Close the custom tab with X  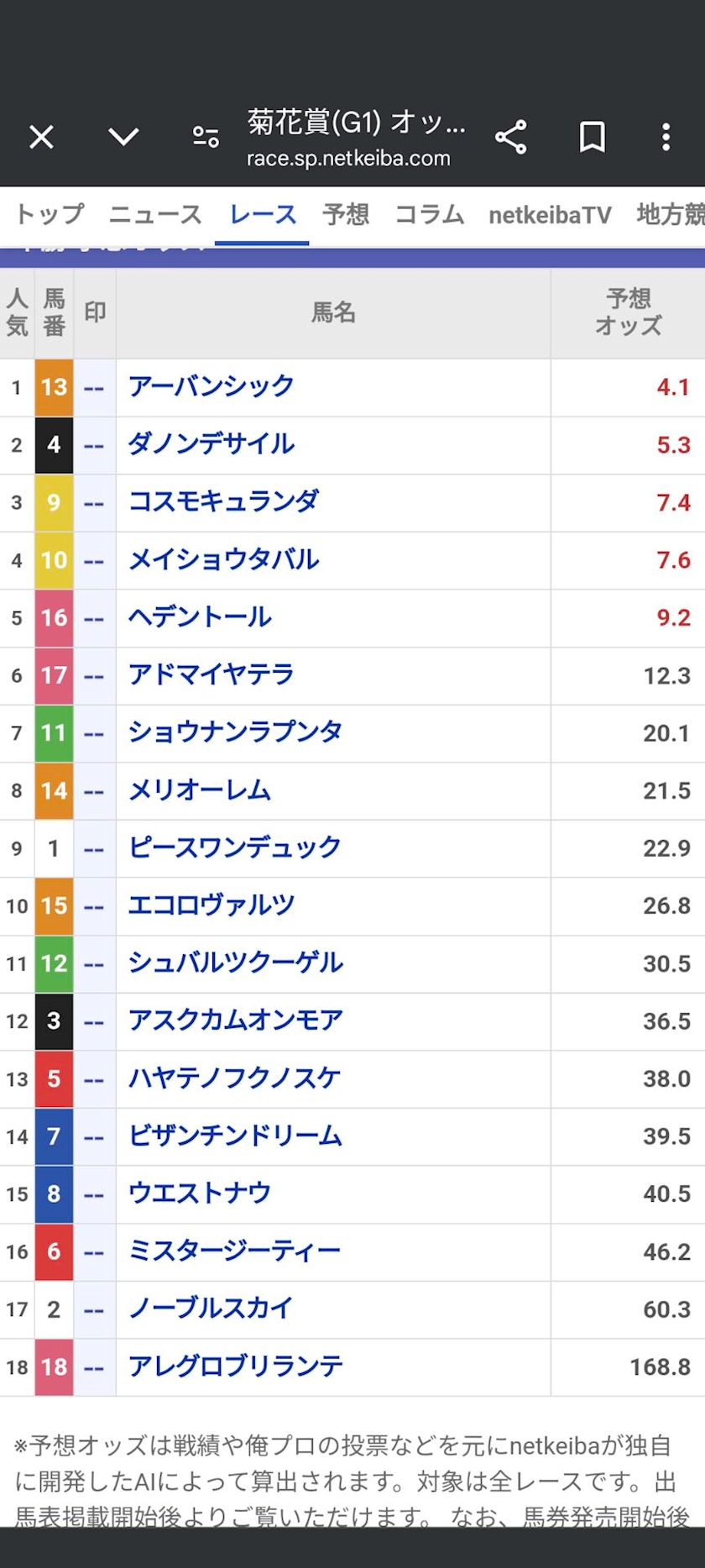coord(41,137)
